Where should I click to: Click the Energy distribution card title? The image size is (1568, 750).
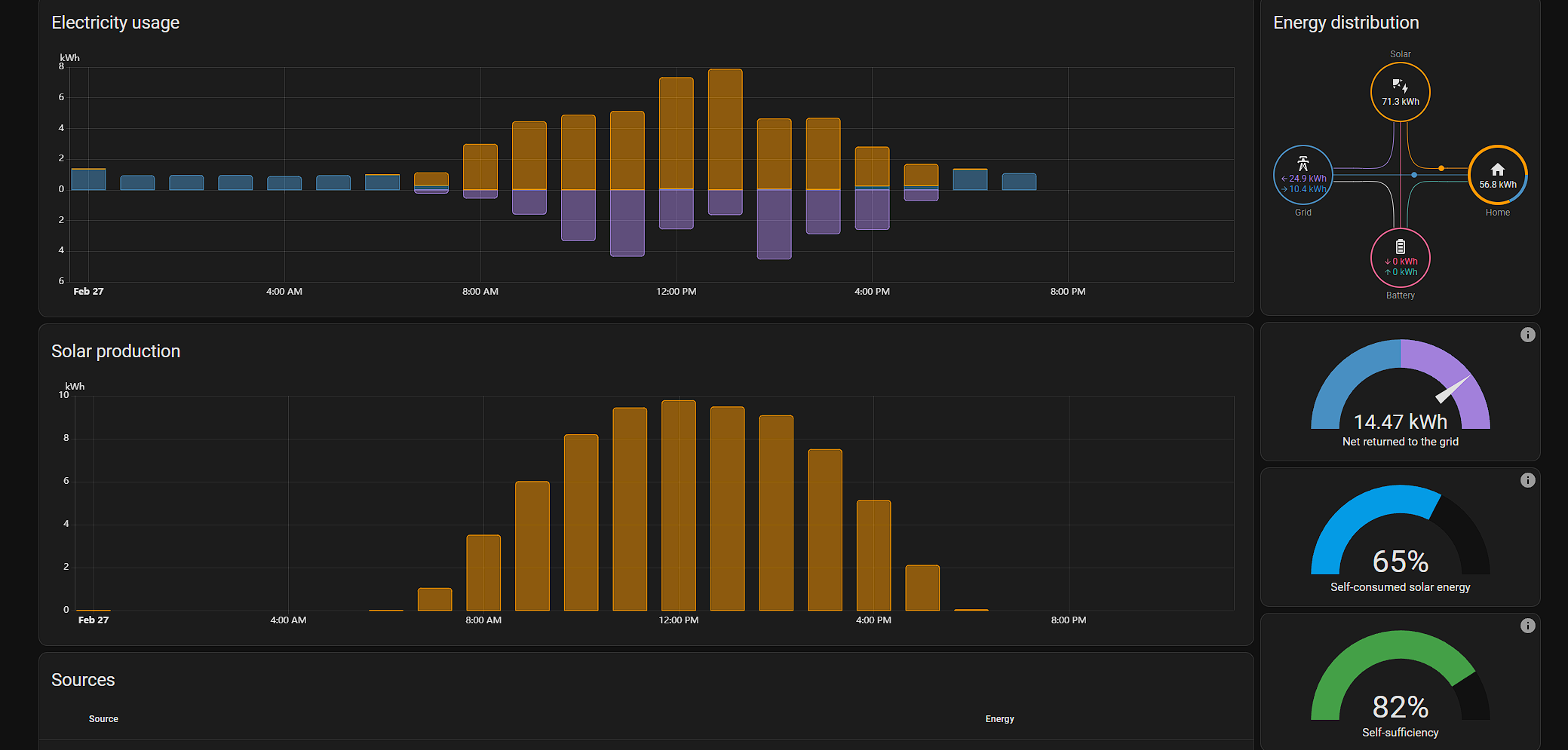click(1346, 23)
